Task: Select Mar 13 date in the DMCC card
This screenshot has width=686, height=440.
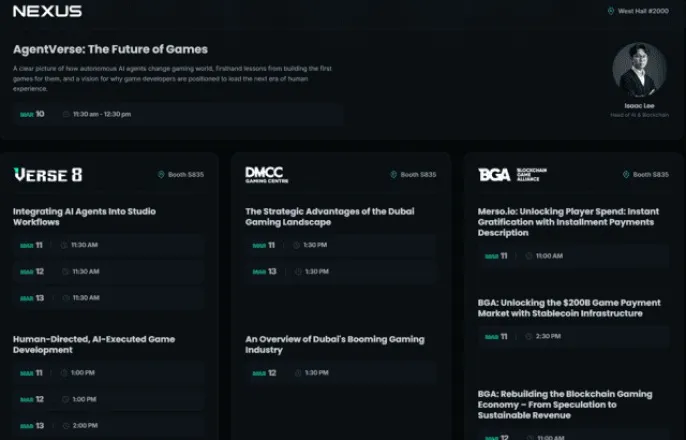Action: (x=264, y=272)
